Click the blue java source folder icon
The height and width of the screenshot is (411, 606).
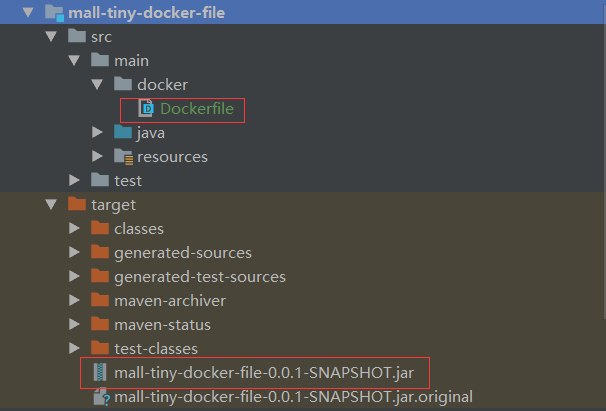point(123,133)
